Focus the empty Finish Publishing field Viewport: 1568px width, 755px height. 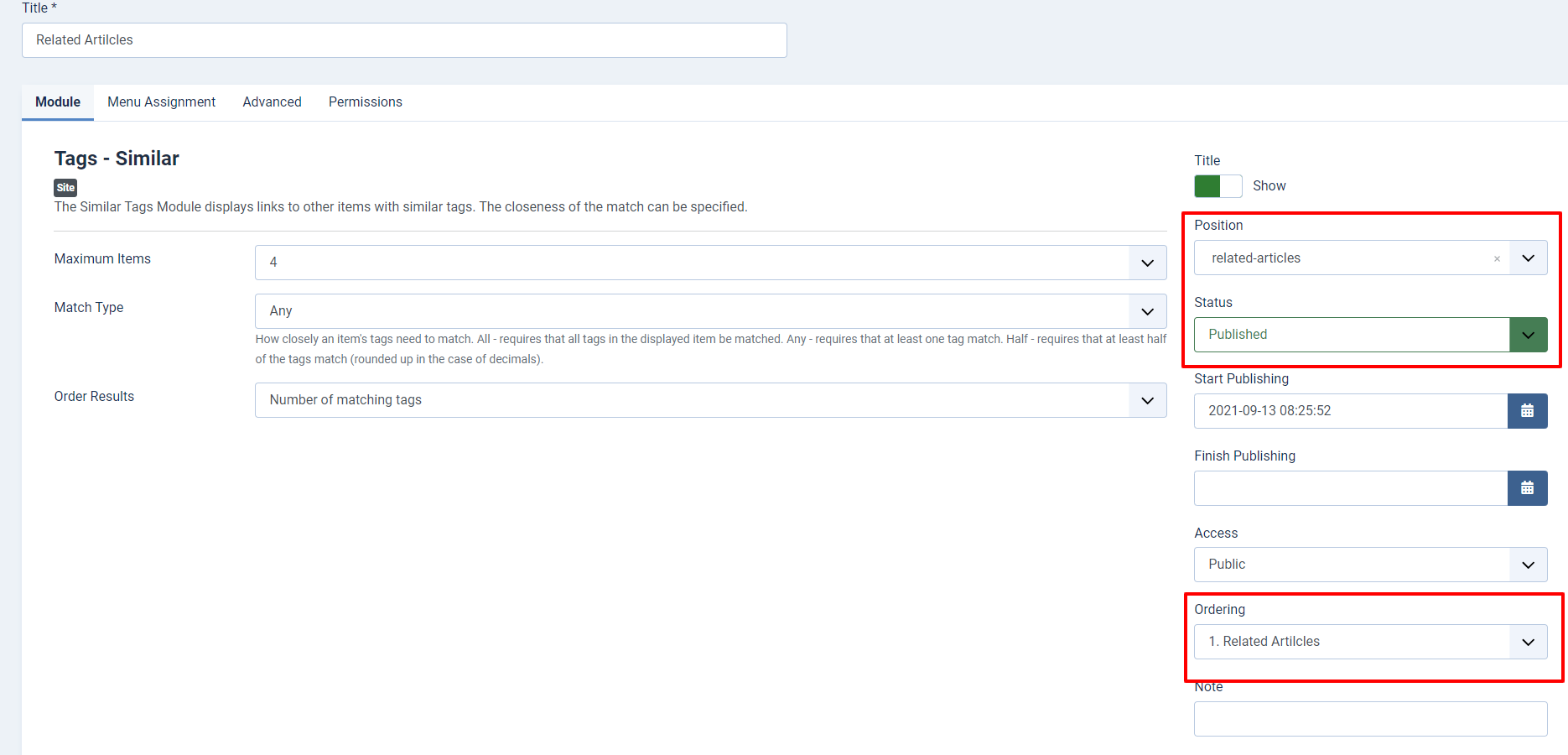1350,488
